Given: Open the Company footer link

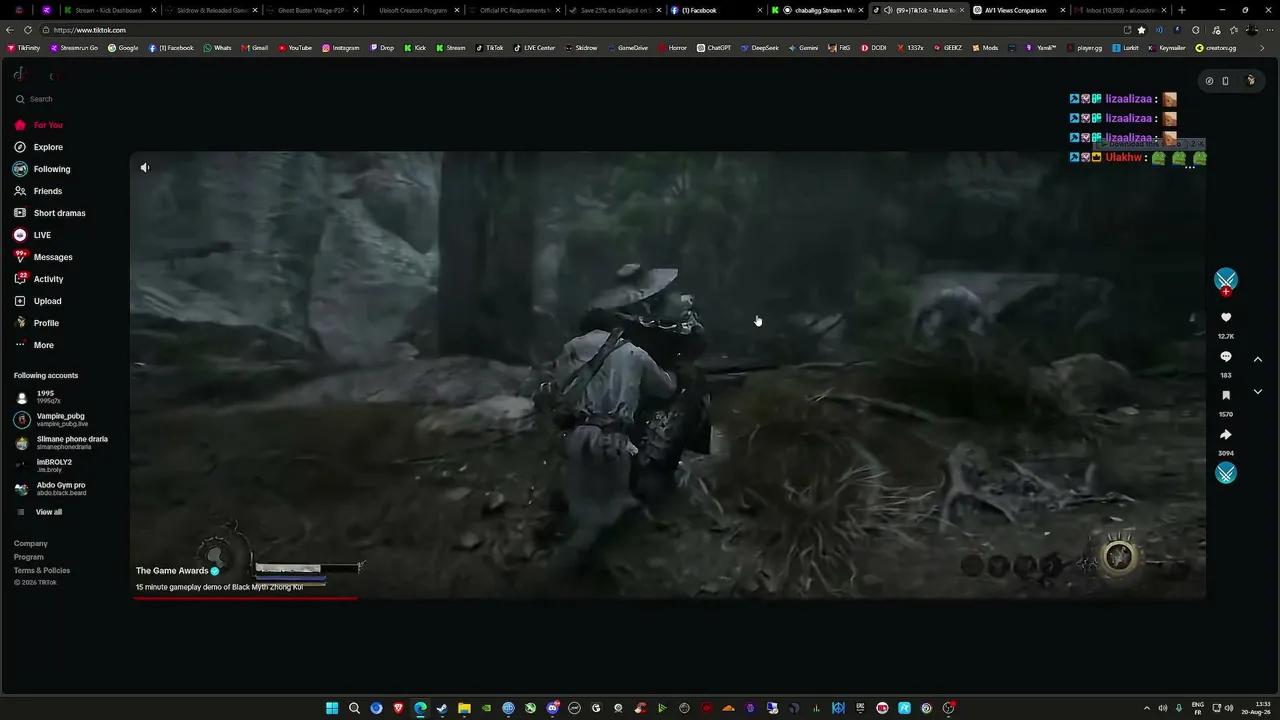Looking at the screenshot, I should [31, 544].
